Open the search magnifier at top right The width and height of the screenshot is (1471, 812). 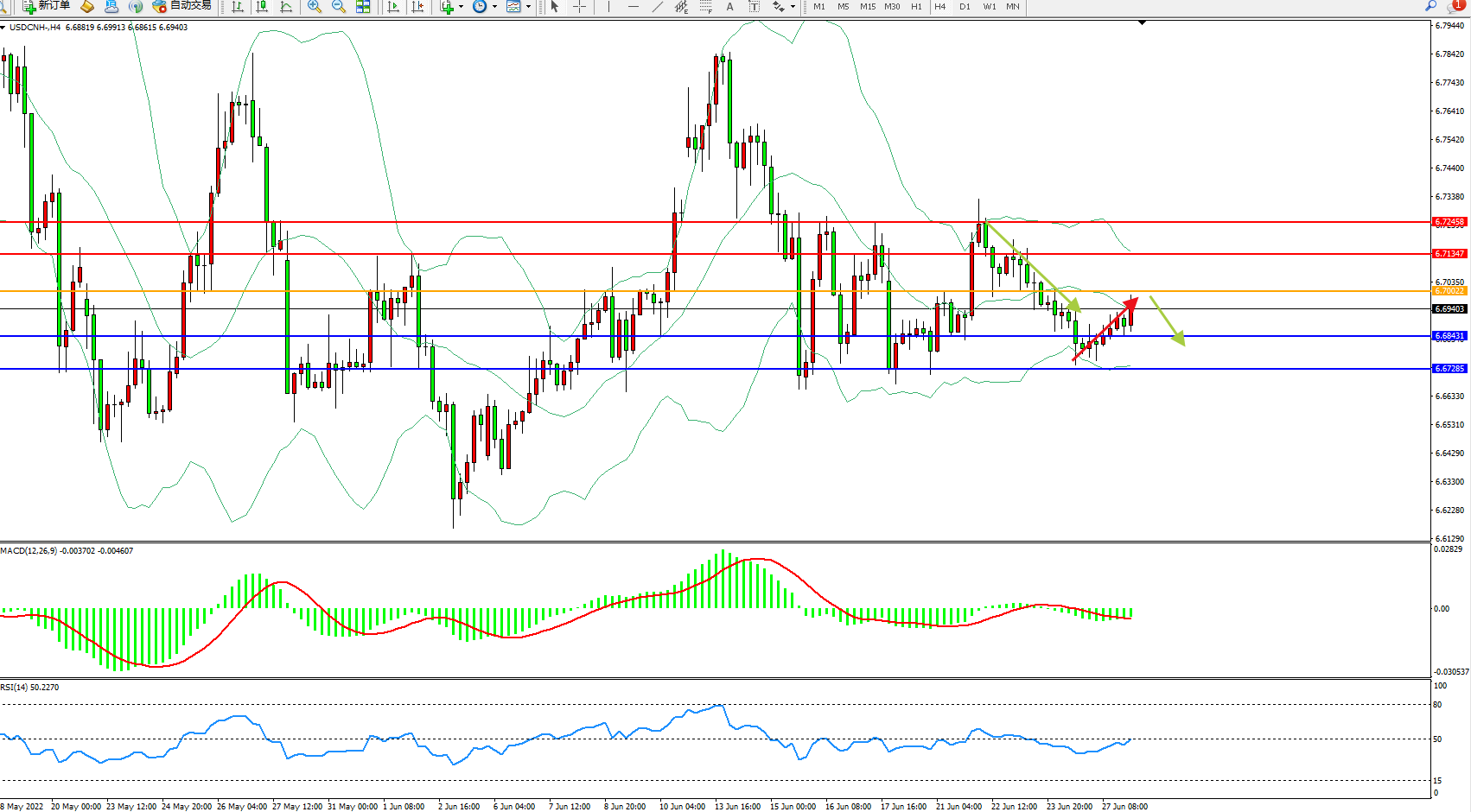pos(1430,6)
